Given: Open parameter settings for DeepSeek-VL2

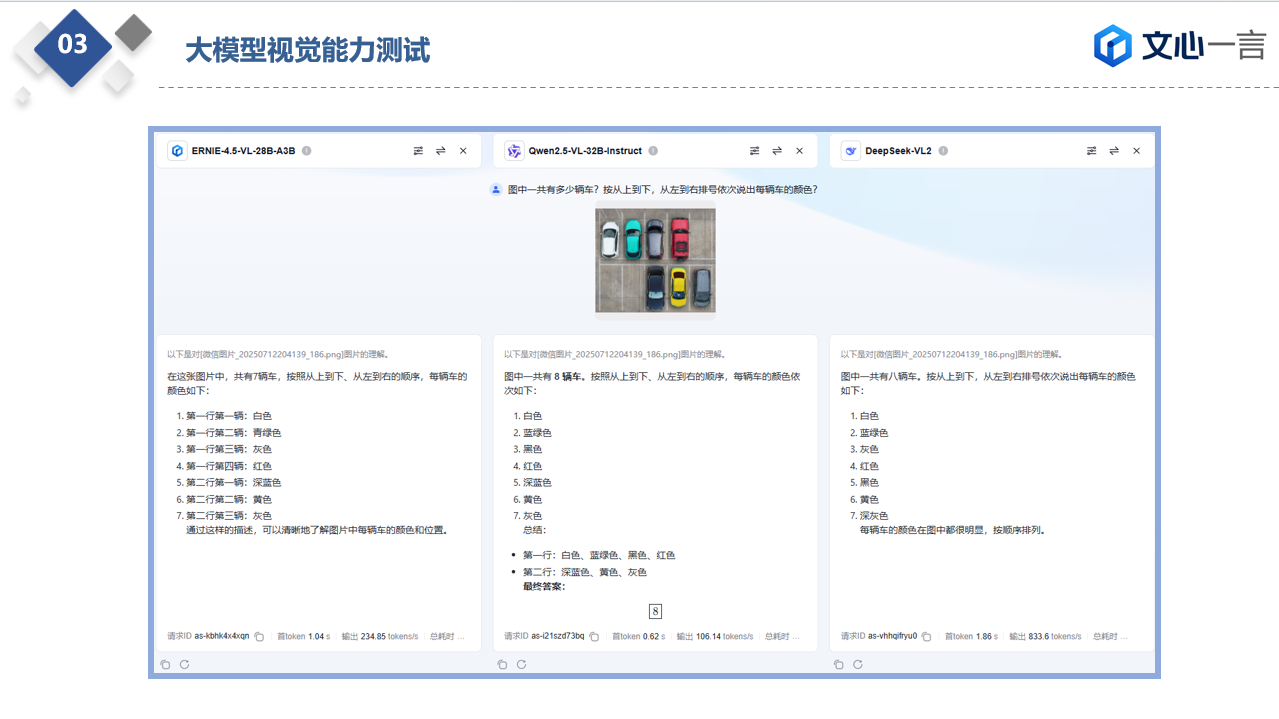Looking at the screenshot, I should tap(1092, 151).
